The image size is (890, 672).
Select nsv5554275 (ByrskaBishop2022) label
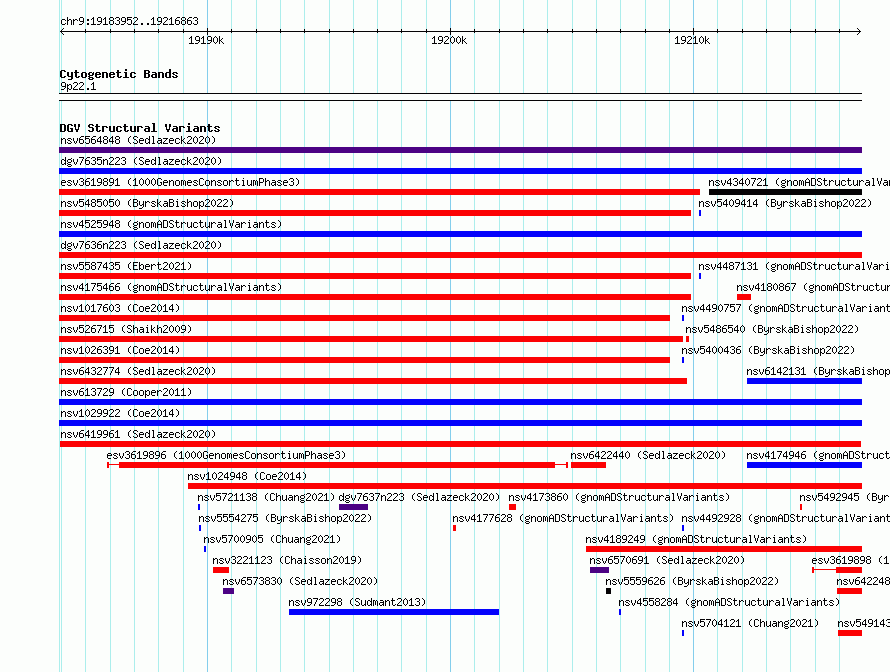285,518
